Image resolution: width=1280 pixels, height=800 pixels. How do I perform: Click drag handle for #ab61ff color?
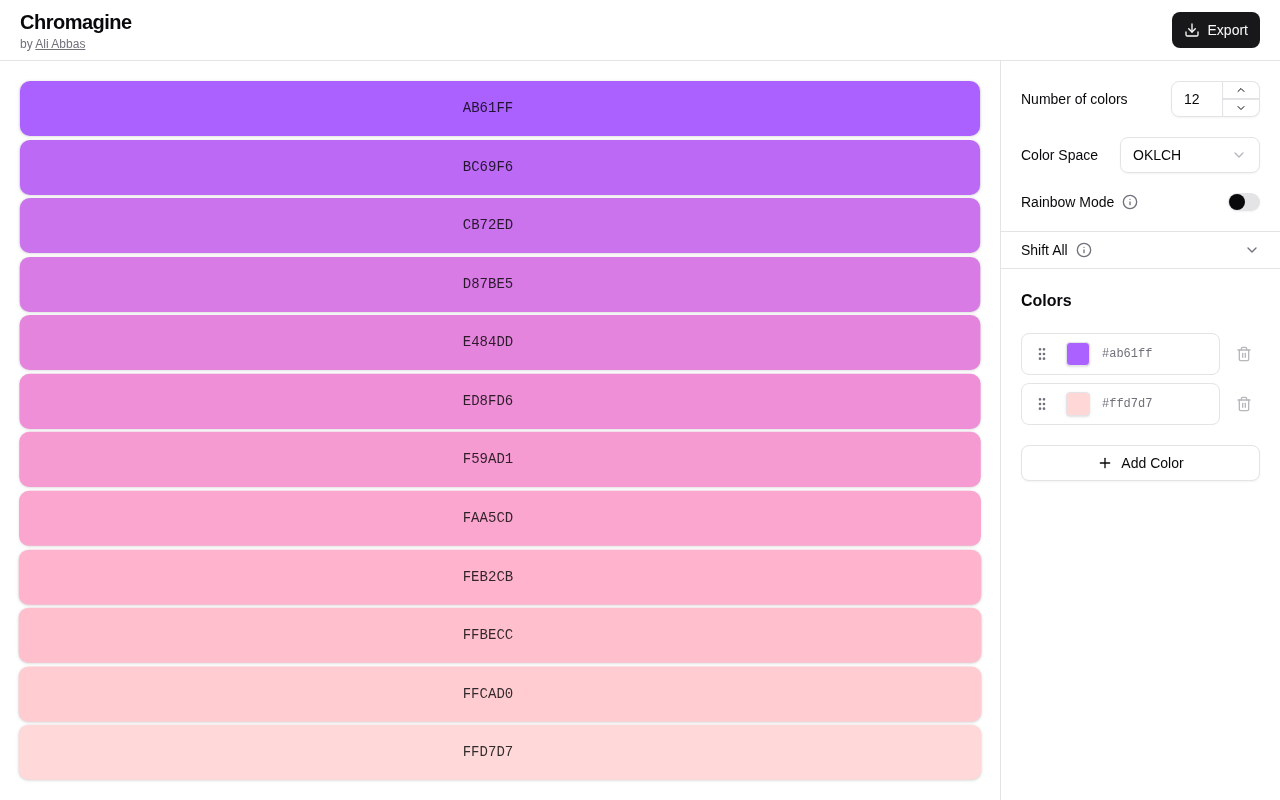[x=1042, y=354]
